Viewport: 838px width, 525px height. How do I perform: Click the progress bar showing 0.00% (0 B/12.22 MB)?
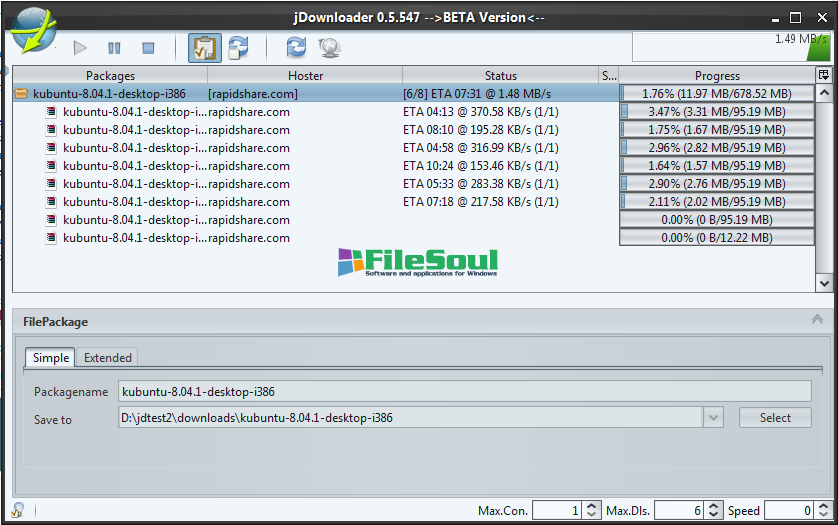pyautogui.click(x=717, y=238)
